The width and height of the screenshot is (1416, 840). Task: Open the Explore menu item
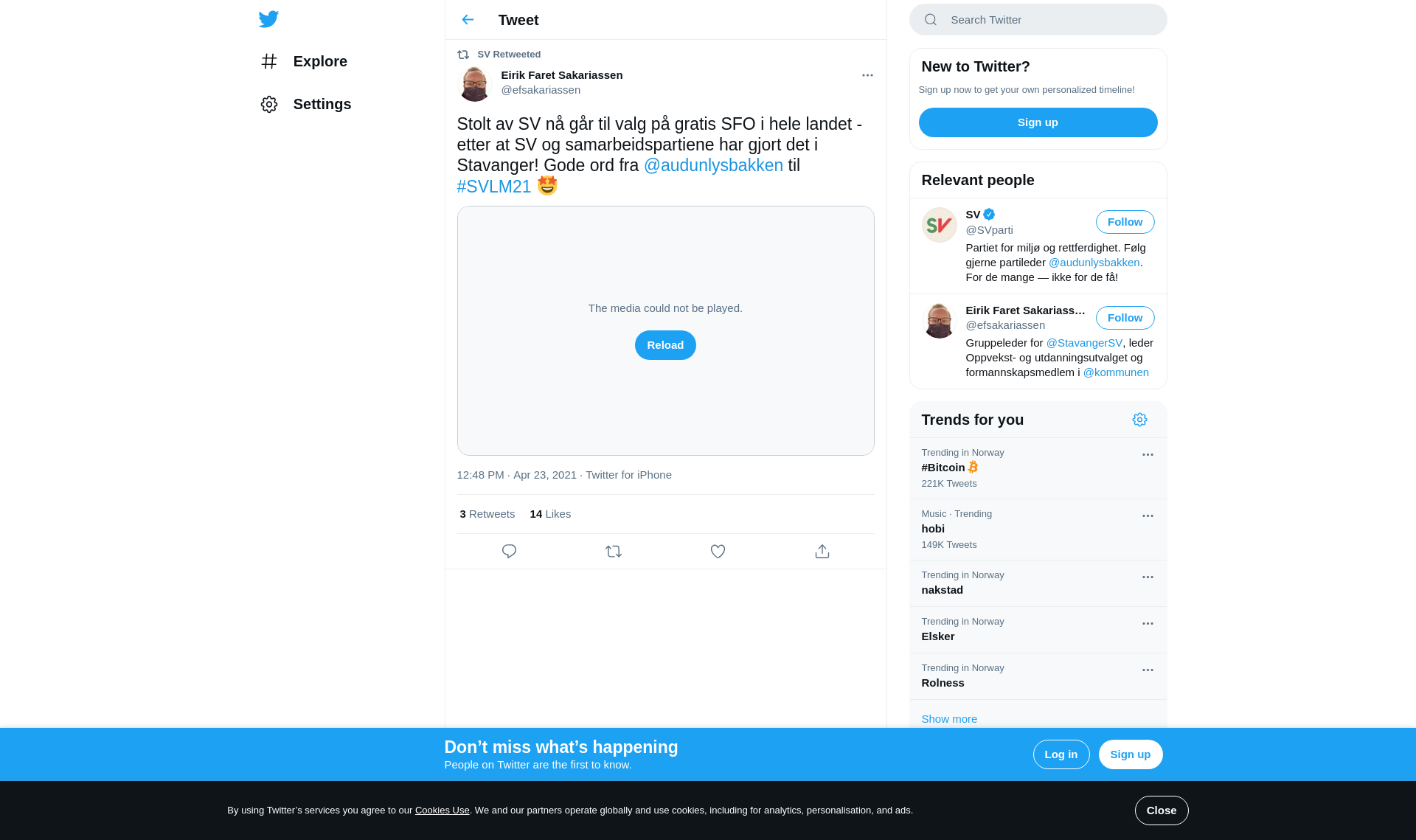304,61
